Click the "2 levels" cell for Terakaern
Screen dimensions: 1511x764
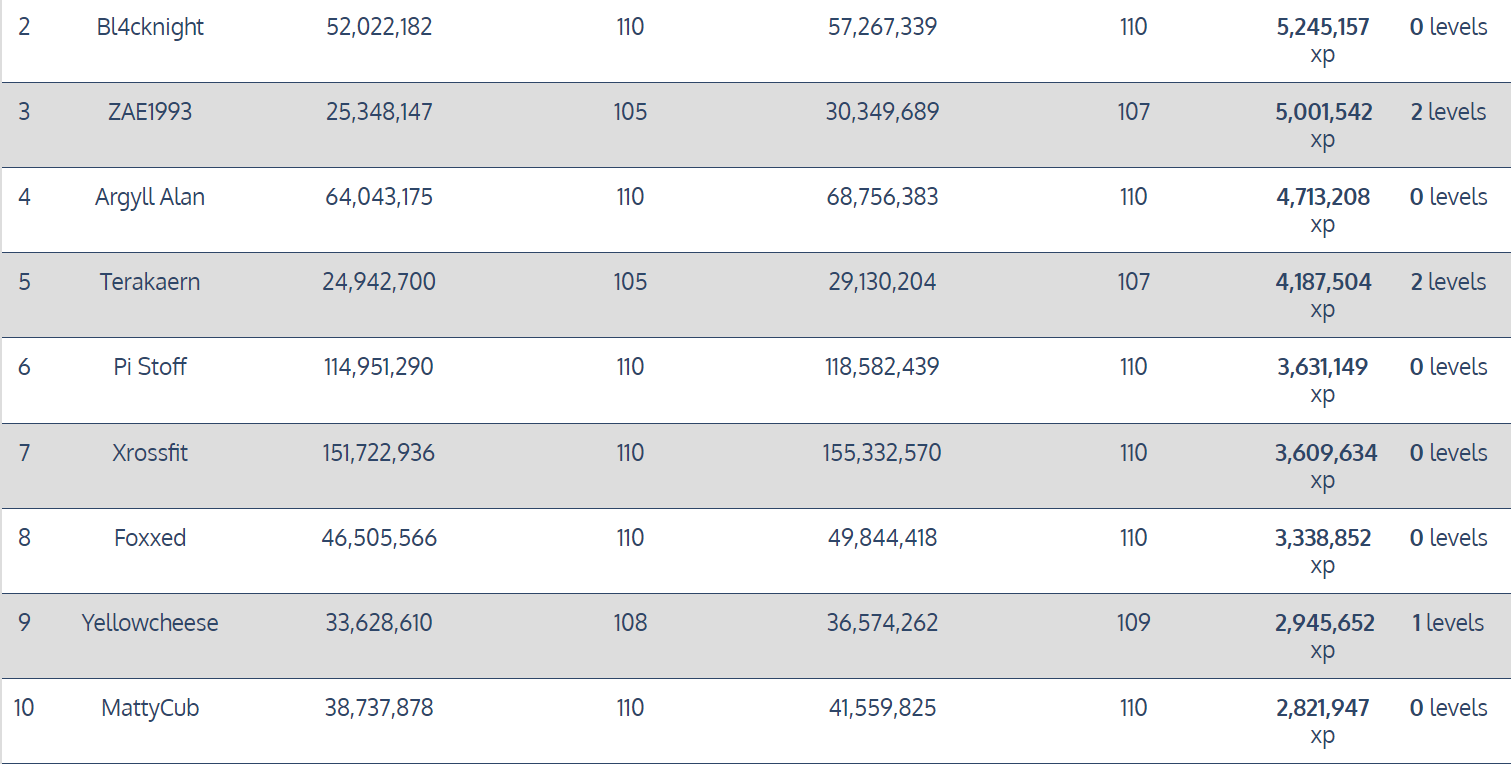[1448, 282]
